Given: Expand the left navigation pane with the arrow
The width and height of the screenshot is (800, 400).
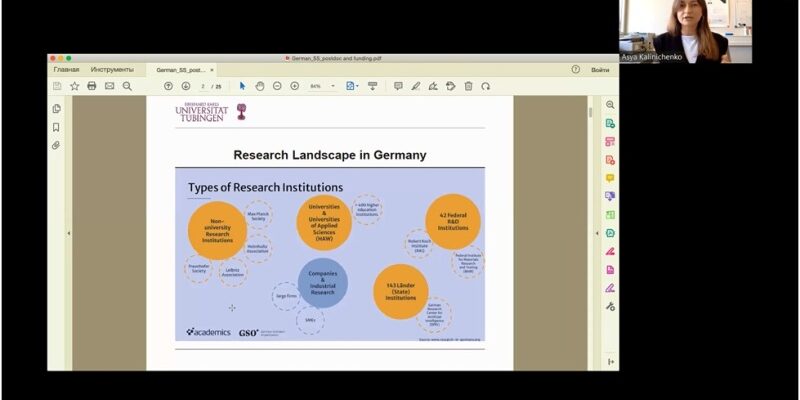Looking at the screenshot, I should coord(69,233).
